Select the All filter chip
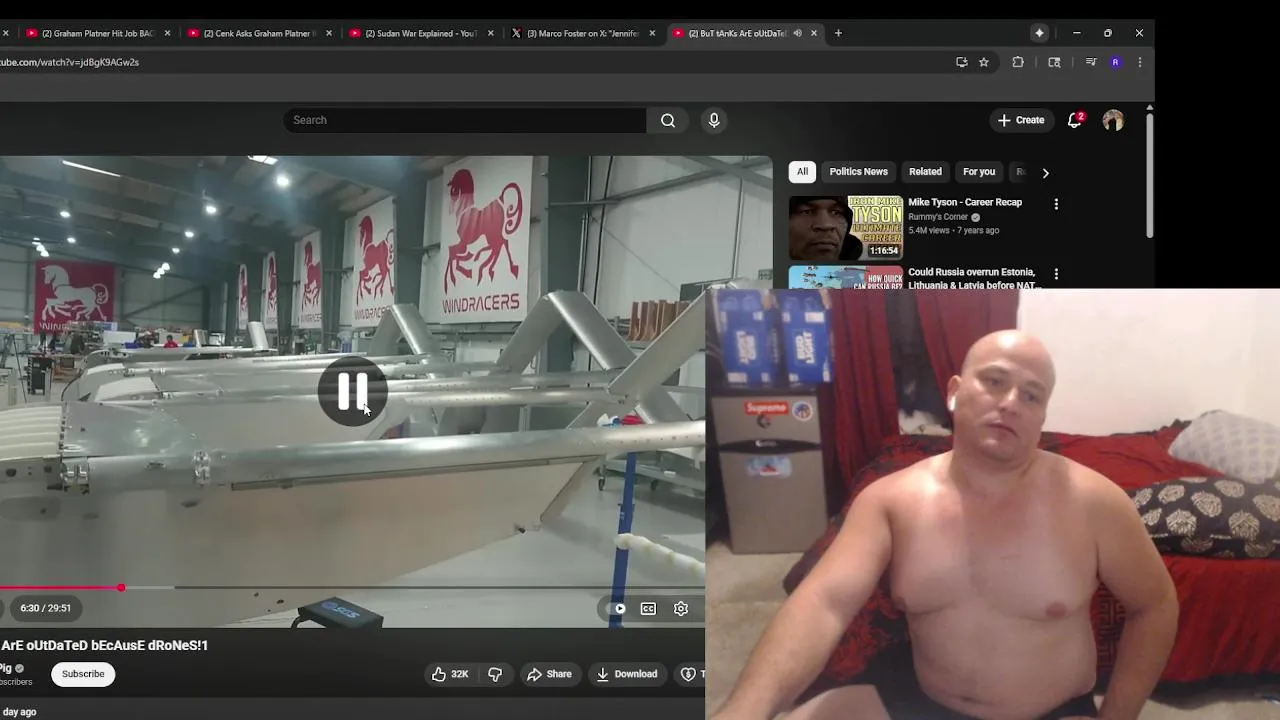1280x720 pixels. [802, 172]
